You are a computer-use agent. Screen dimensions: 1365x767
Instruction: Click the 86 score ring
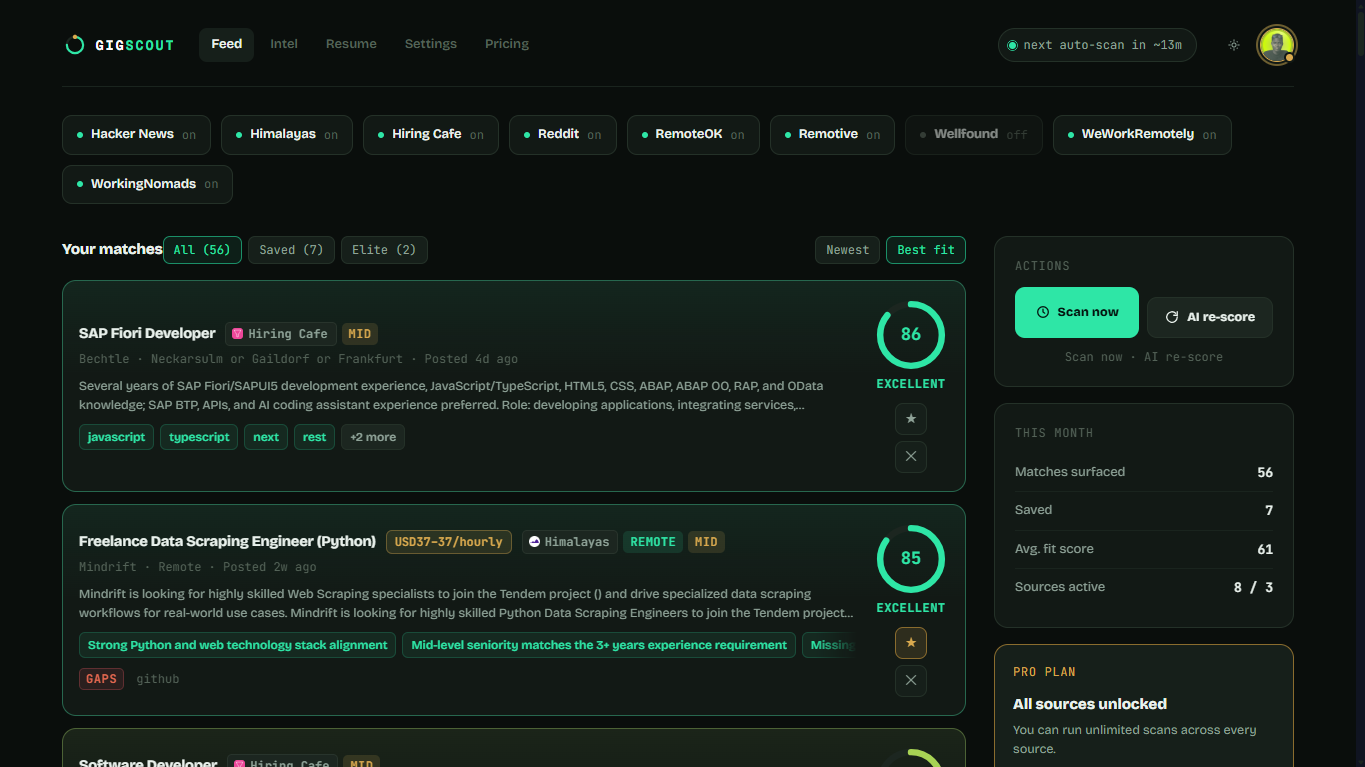pos(911,335)
